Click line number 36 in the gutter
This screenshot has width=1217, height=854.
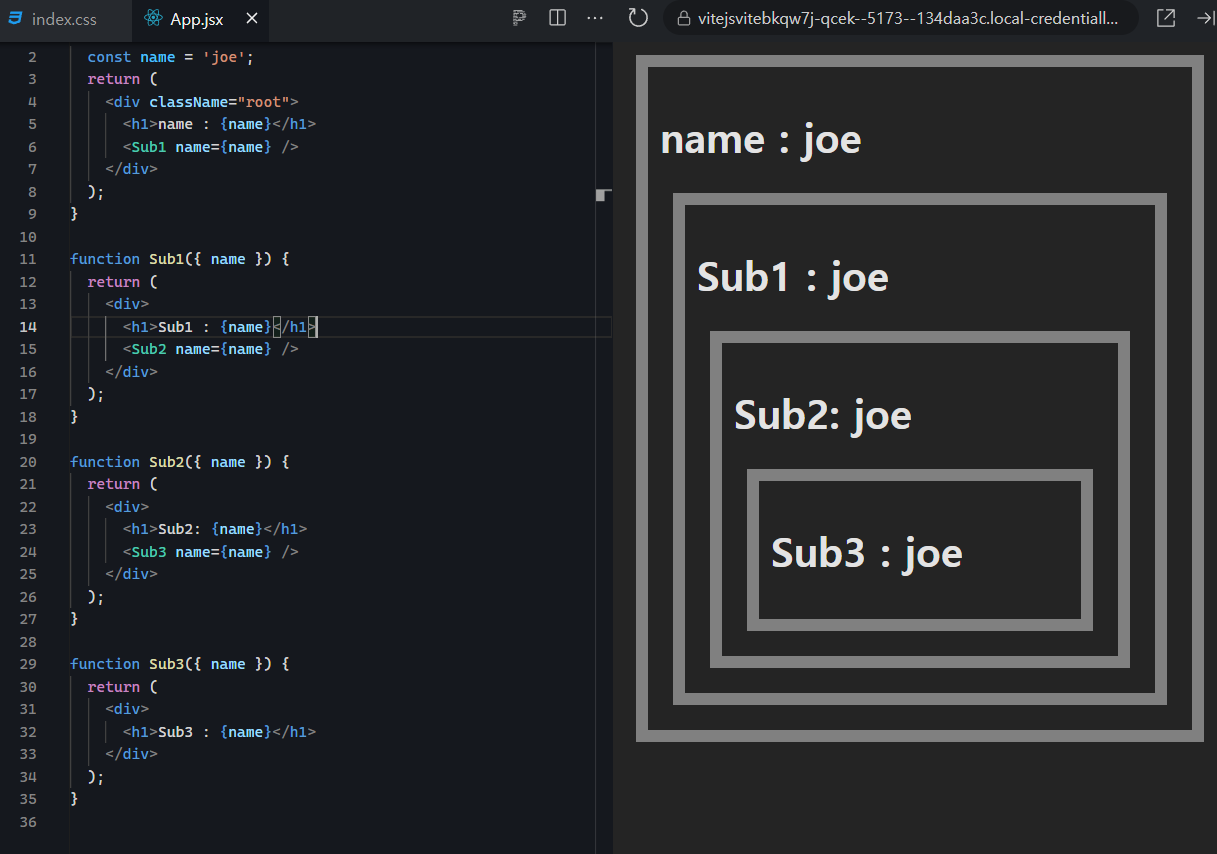click(28, 822)
